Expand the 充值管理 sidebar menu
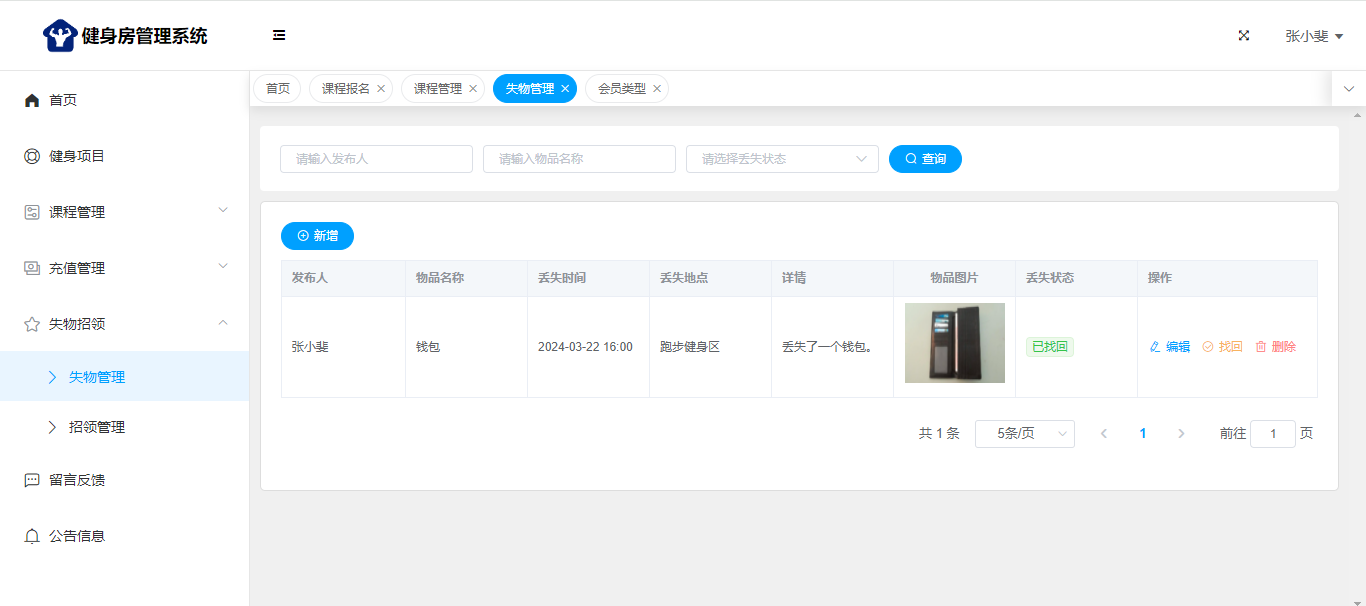This screenshot has width=1366, height=606. pos(124,268)
